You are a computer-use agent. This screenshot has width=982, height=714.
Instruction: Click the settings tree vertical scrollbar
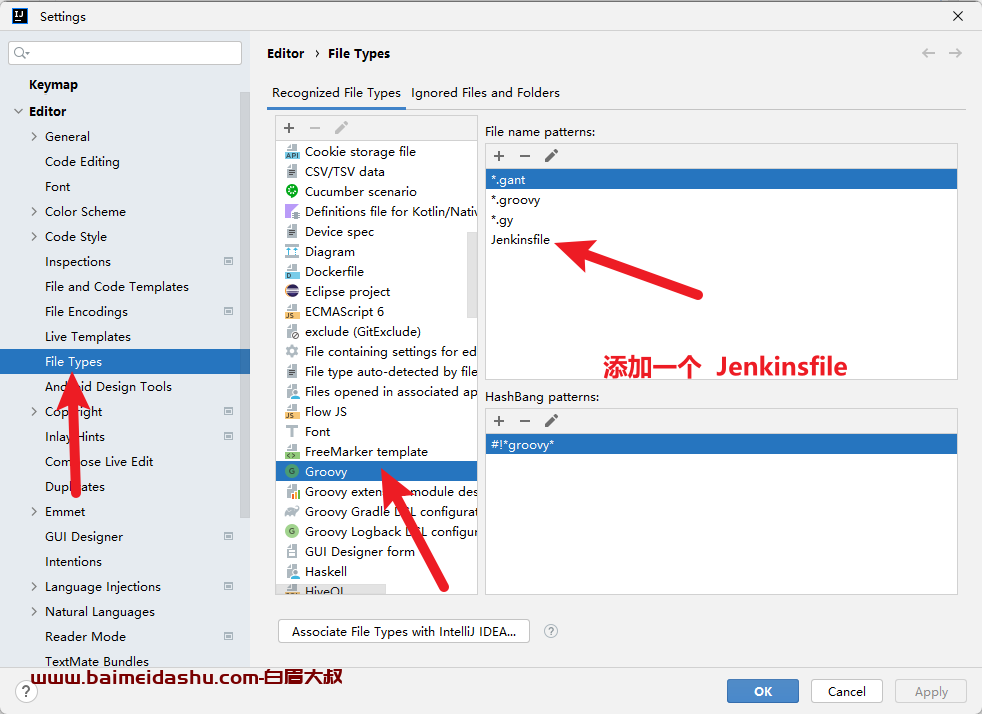(244, 304)
